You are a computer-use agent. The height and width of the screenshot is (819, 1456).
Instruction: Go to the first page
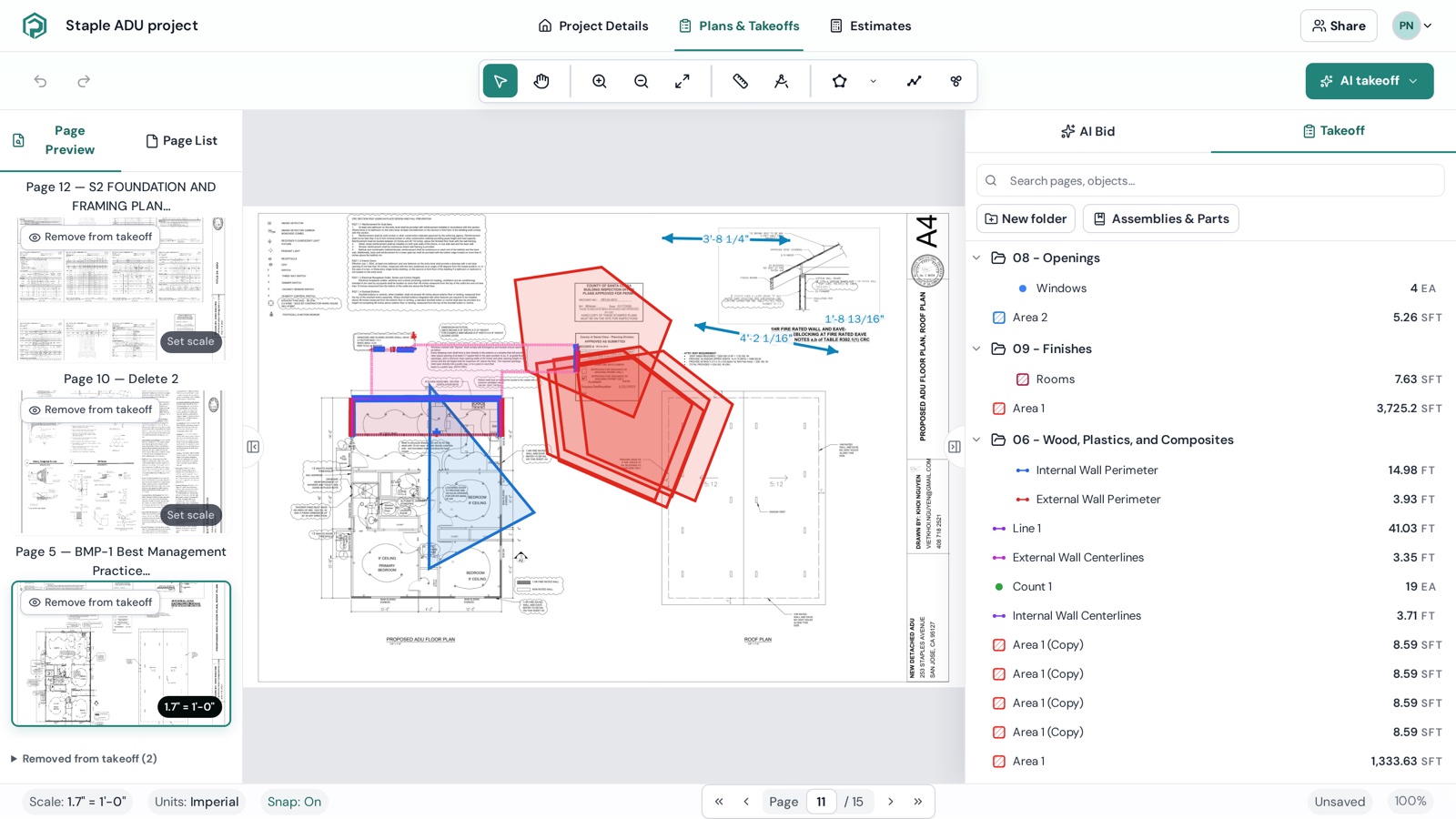(719, 802)
